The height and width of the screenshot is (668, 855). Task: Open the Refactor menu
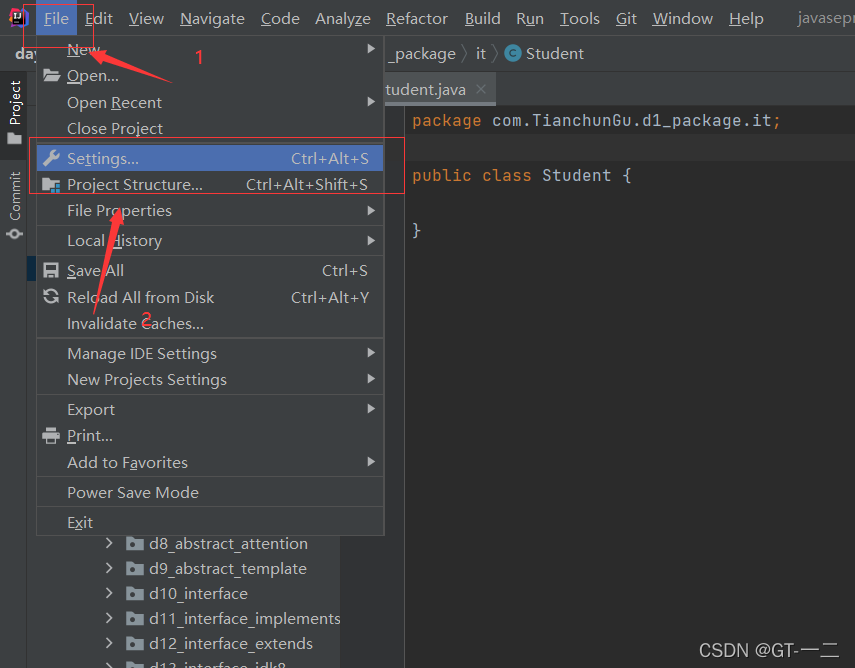(x=417, y=19)
